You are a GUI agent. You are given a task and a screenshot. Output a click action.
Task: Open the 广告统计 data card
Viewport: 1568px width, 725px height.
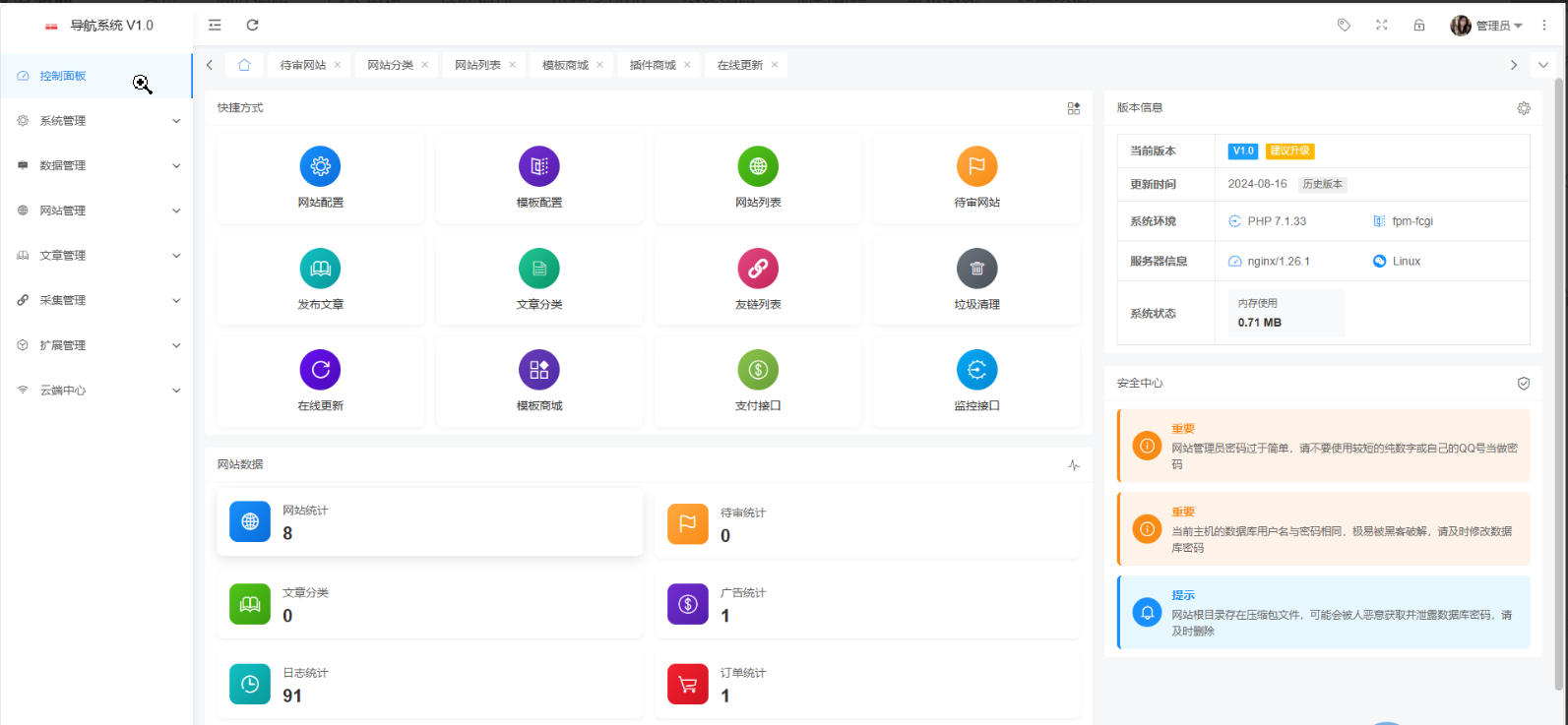tap(867, 604)
